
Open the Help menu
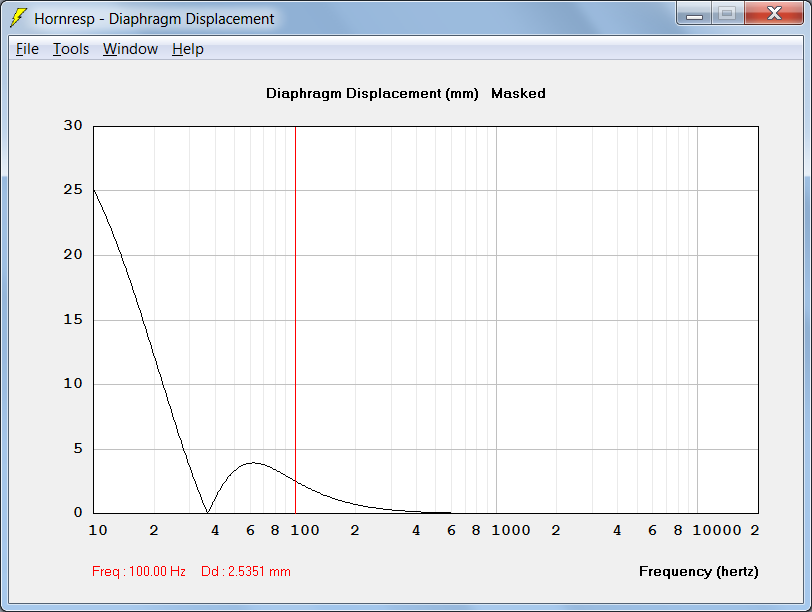click(x=187, y=49)
